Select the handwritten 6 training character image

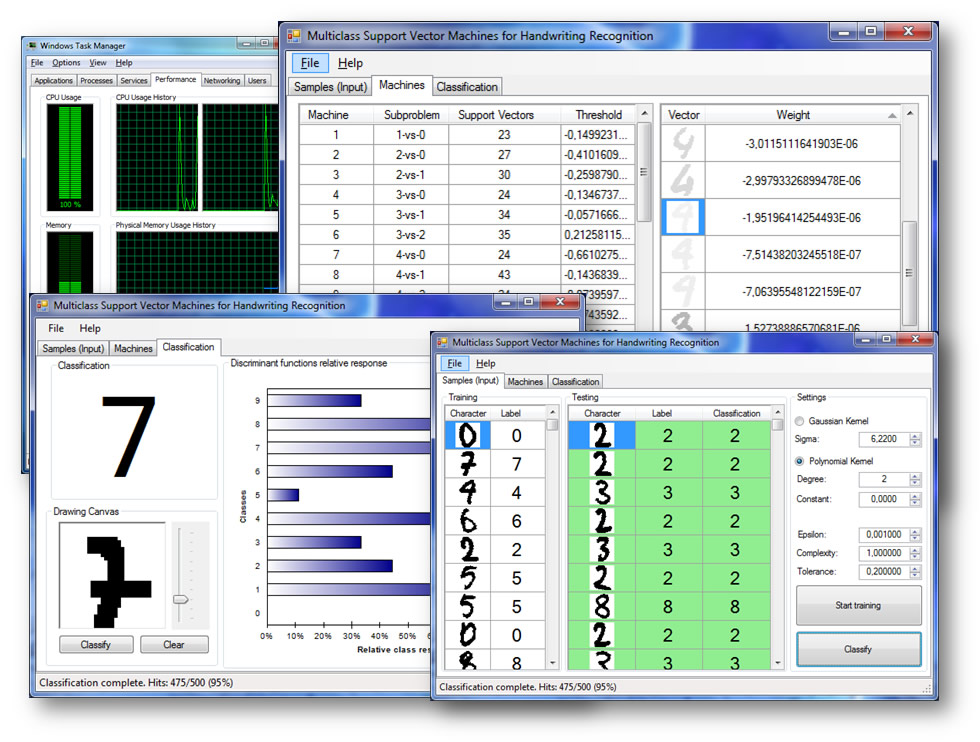click(x=467, y=521)
